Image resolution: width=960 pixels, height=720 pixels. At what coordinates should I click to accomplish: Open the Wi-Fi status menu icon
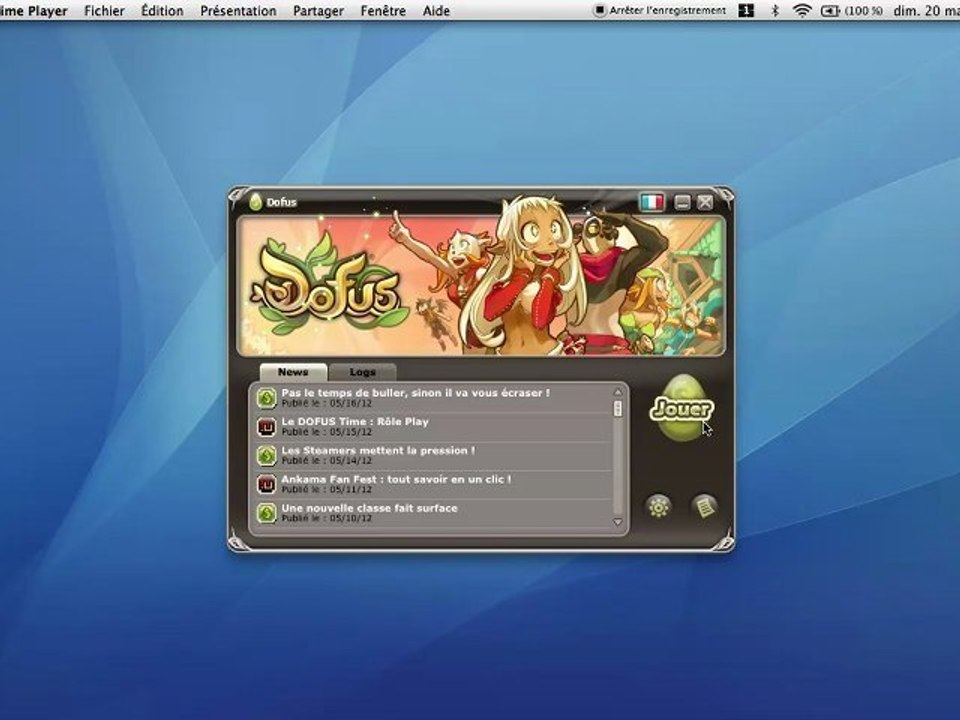(802, 10)
